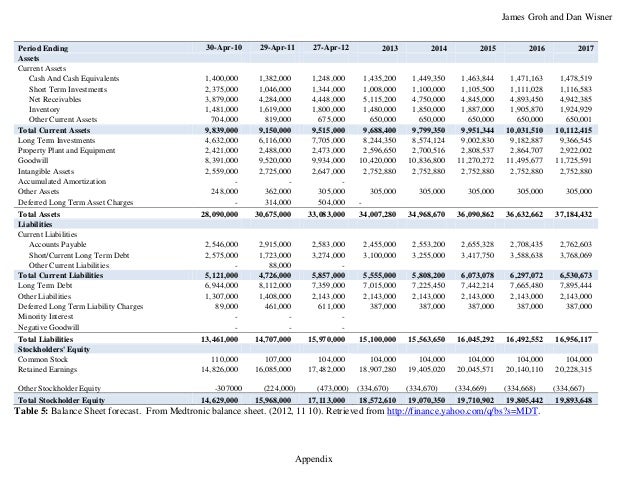Click the 'Total Current Liabilities' row label
The height and width of the screenshot is (493, 638).
click(60, 275)
